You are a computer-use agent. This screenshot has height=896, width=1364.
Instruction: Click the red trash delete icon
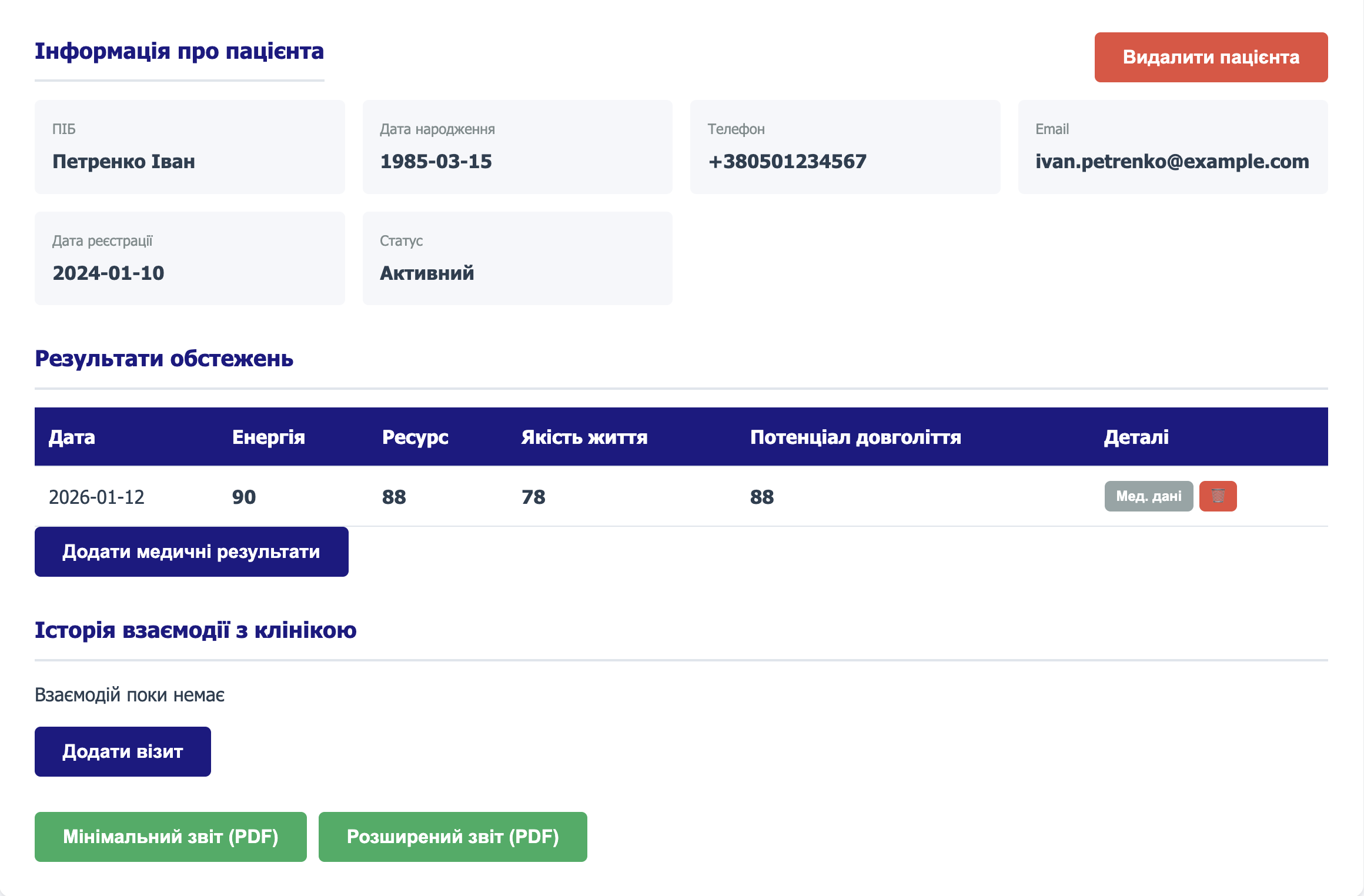pos(1218,496)
